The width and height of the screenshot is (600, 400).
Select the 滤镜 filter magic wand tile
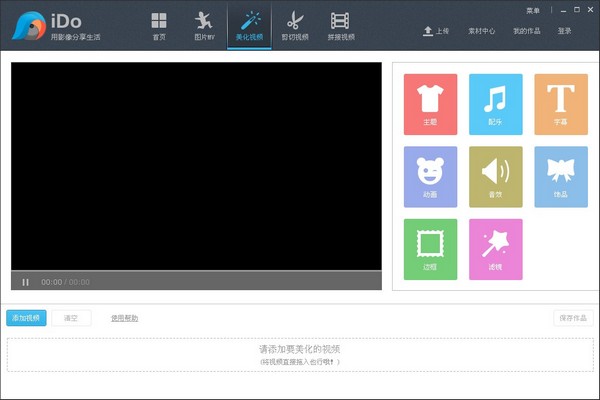pos(495,249)
